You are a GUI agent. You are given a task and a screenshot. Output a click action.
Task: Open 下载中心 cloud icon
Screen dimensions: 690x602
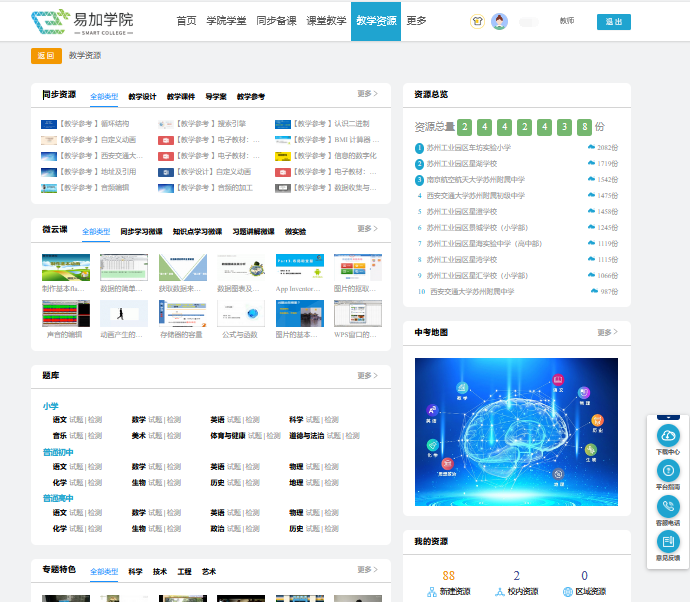[x=668, y=435]
